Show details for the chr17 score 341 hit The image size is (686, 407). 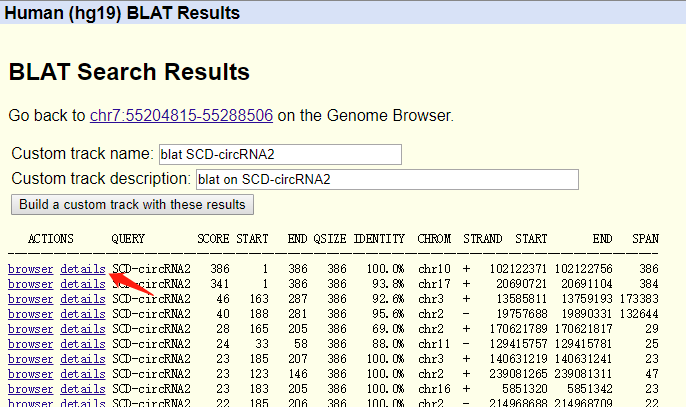[82, 284]
